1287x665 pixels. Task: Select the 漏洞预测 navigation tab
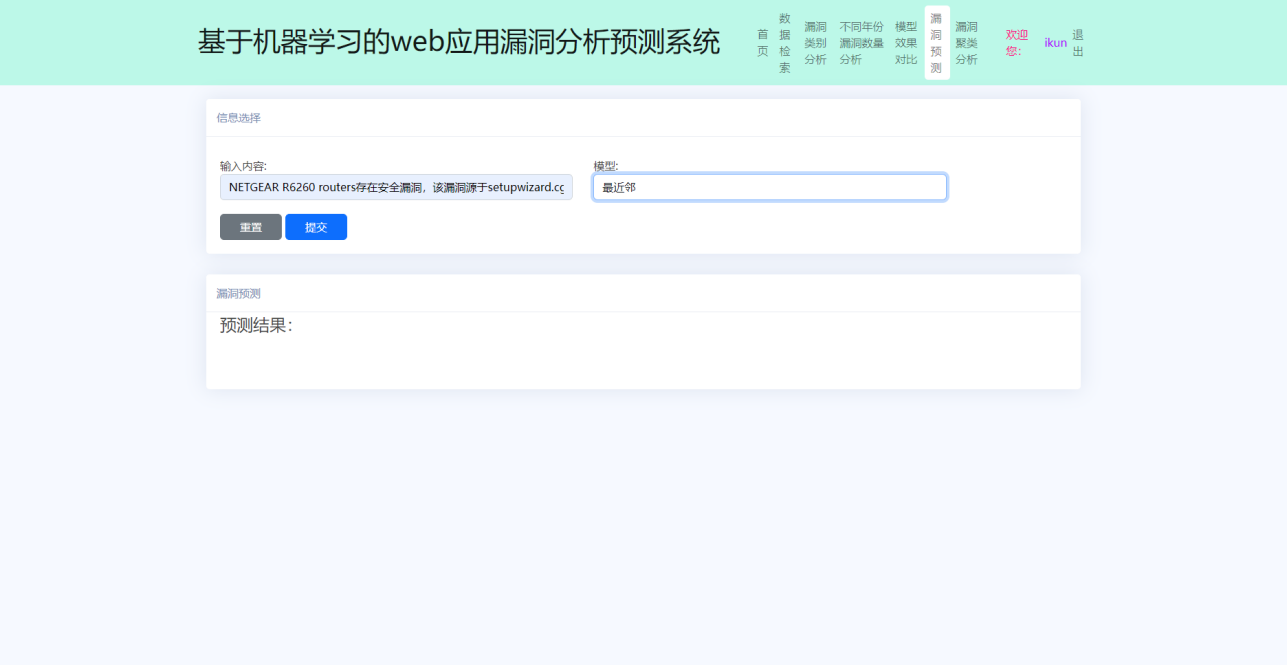(937, 43)
